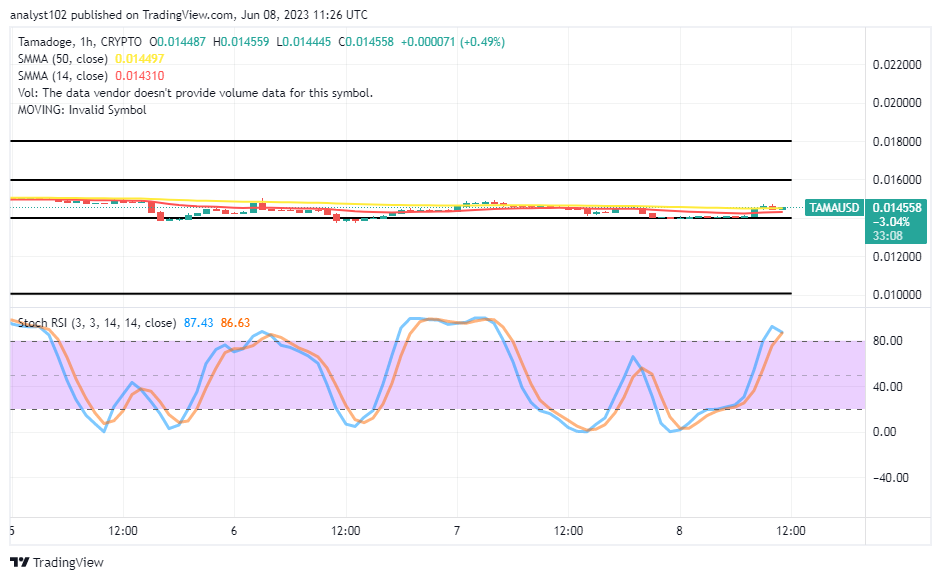Click the date 7 time axis marker
The width and height of the screenshot is (941, 580).
[x=457, y=531]
